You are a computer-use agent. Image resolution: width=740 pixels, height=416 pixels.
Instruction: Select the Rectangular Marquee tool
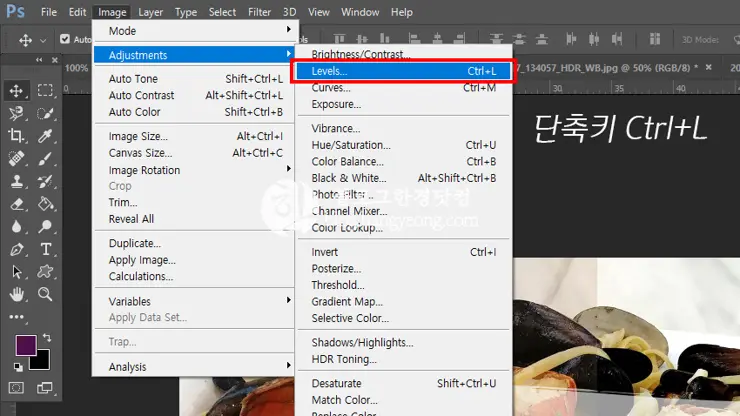(x=46, y=91)
